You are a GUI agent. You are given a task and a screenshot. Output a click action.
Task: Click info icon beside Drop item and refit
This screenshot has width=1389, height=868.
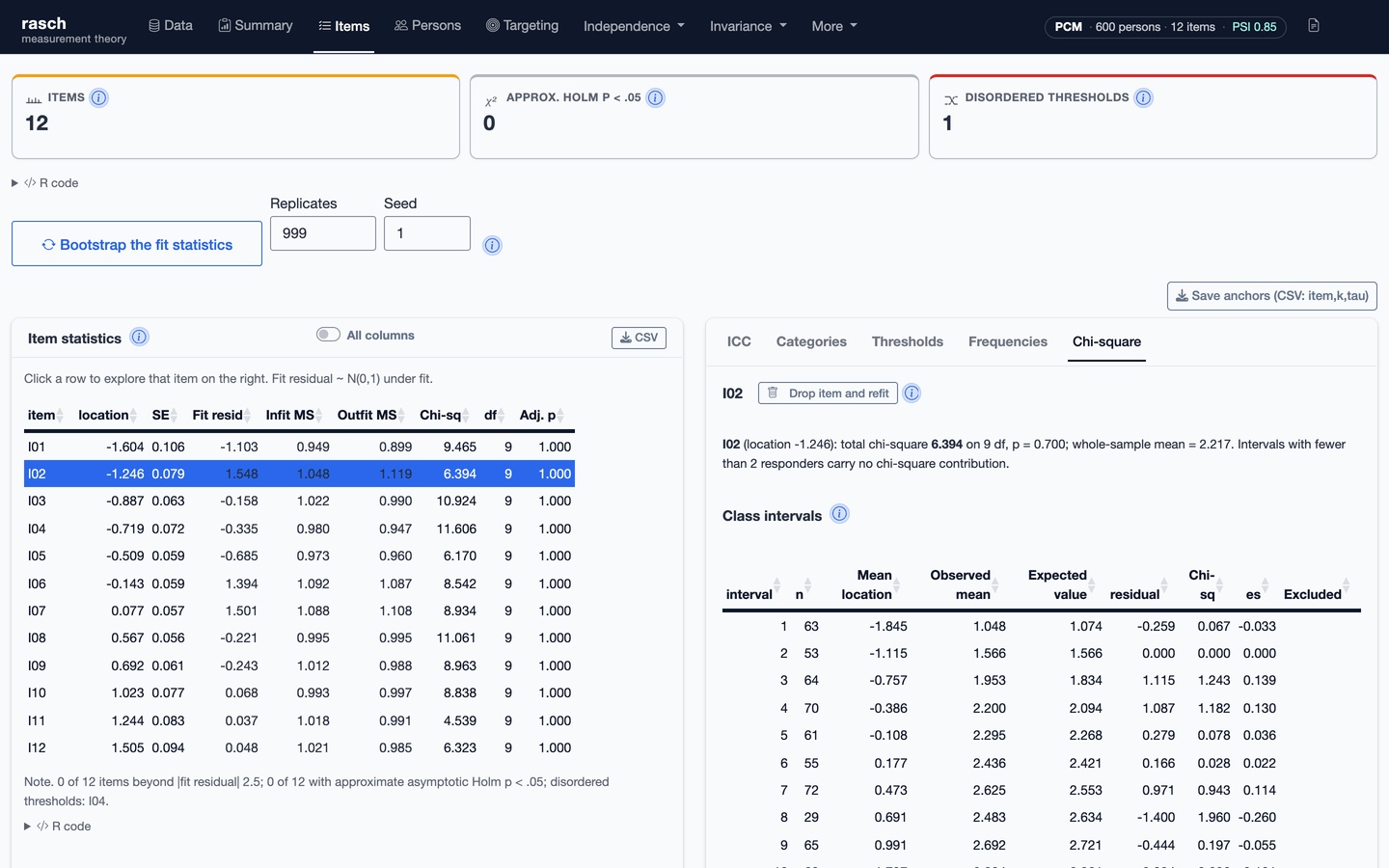[x=912, y=393]
